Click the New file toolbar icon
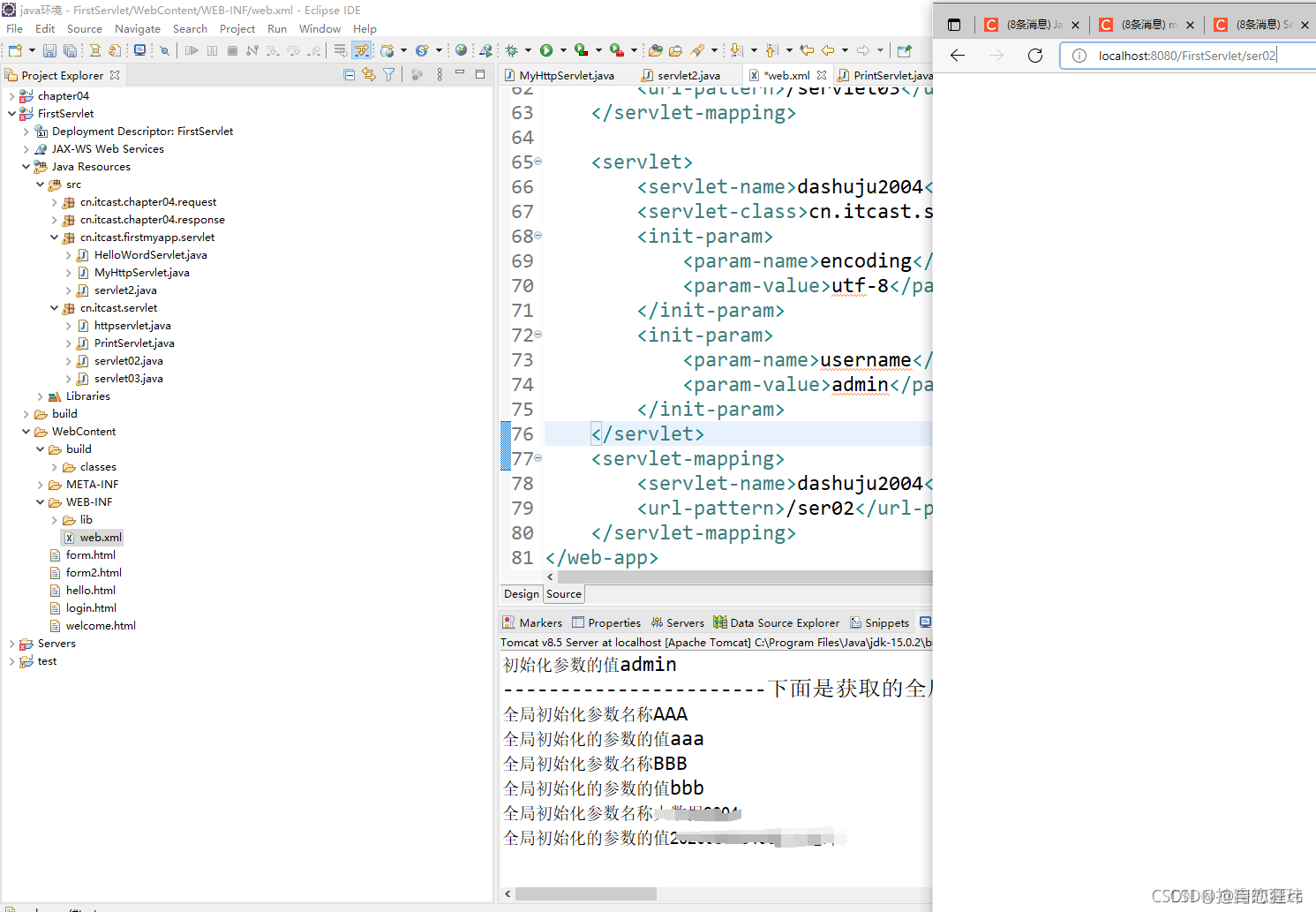The image size is (1316, 912). coord(15,50)
